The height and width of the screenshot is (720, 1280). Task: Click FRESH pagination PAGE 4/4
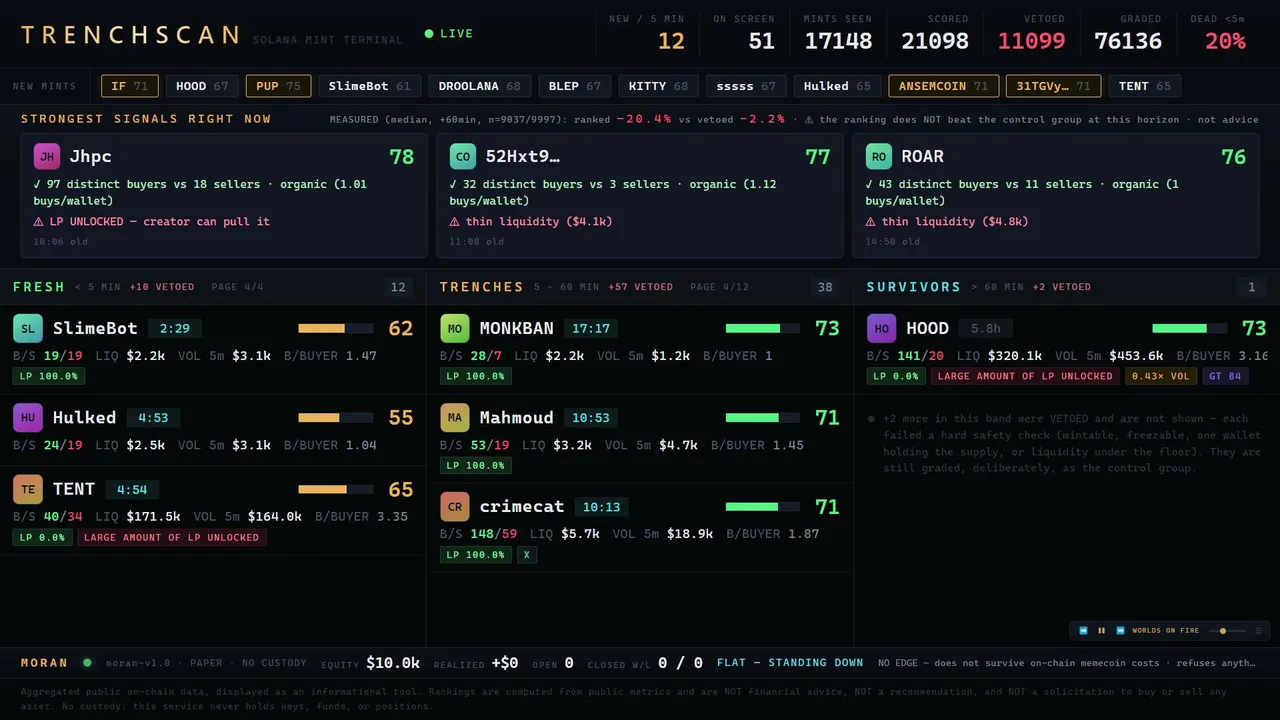coord(238,287)
